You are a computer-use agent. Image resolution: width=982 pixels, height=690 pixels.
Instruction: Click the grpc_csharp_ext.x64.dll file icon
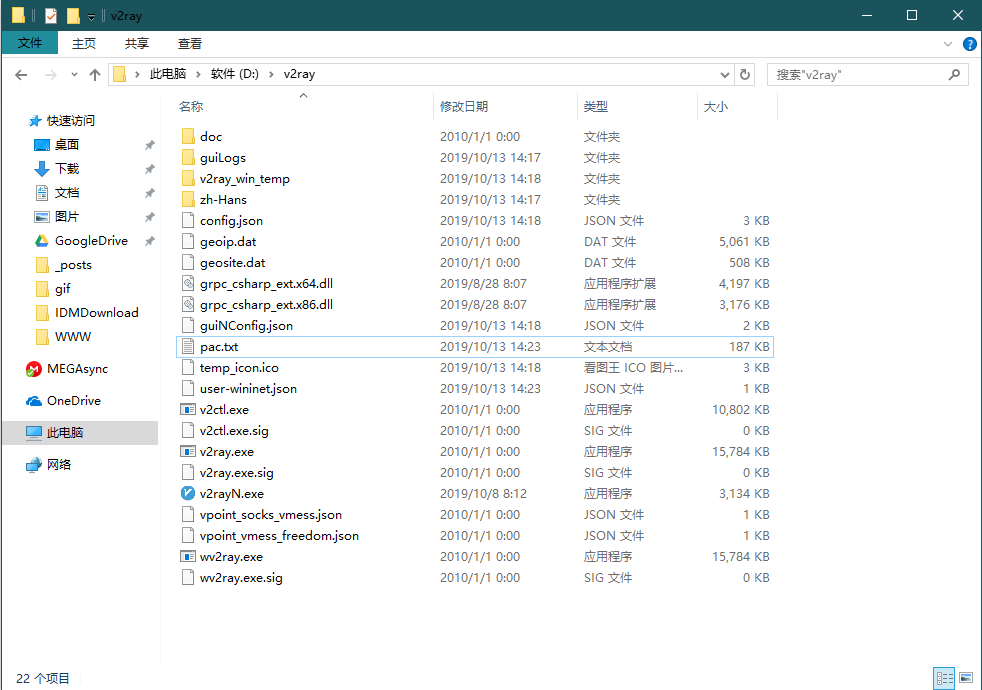click(x=187, y=284)
